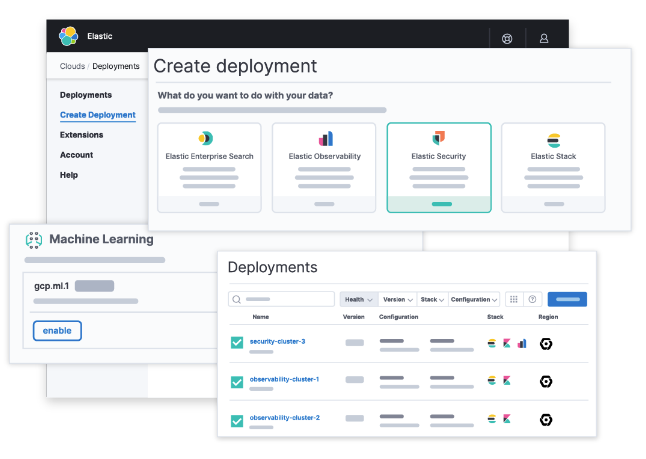Uncheck the observability-cluster-1 checkbox
The width and height of the screenshot is (646, 459).
click(237, 382)
